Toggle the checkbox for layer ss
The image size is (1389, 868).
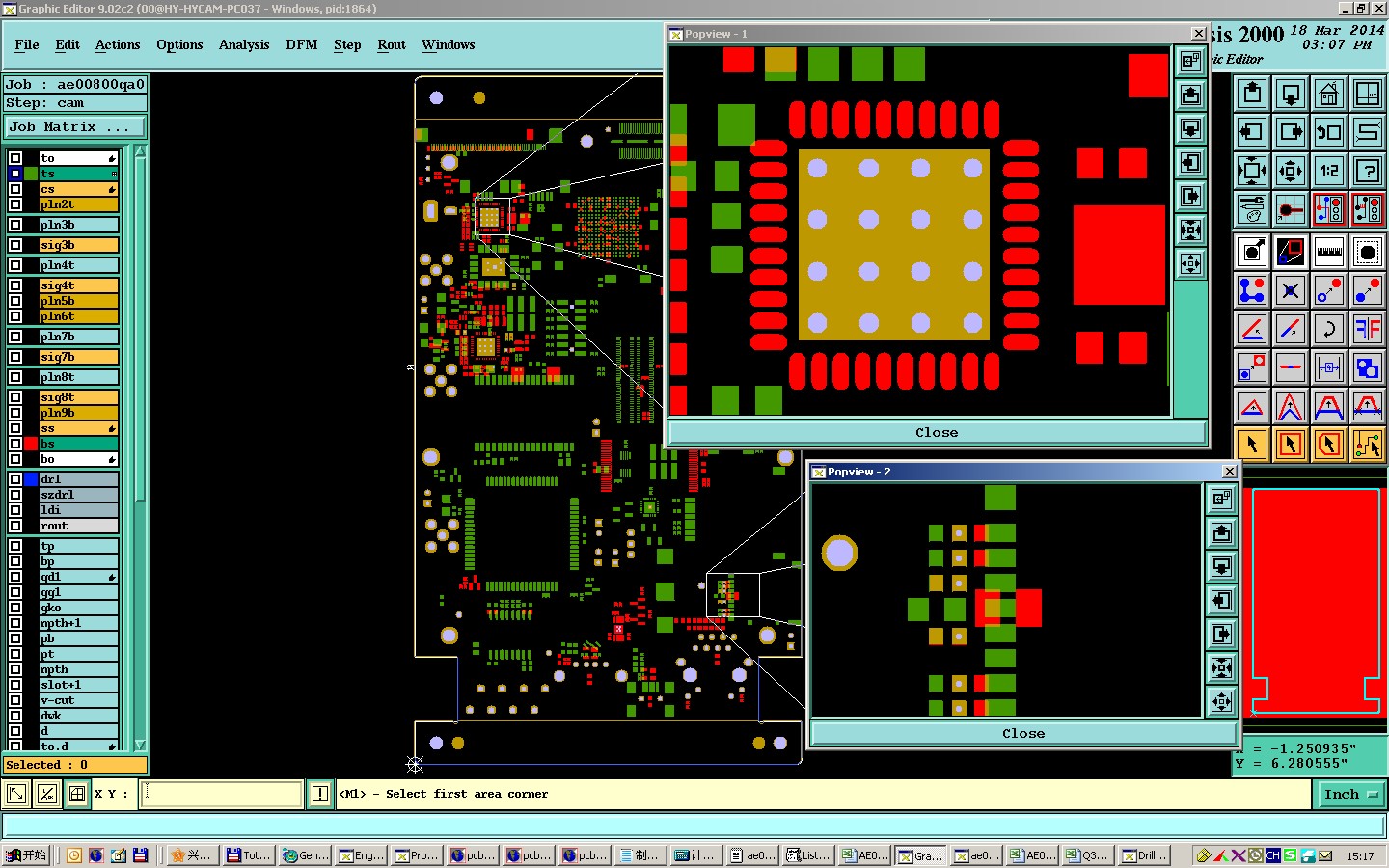pos(15,428)
